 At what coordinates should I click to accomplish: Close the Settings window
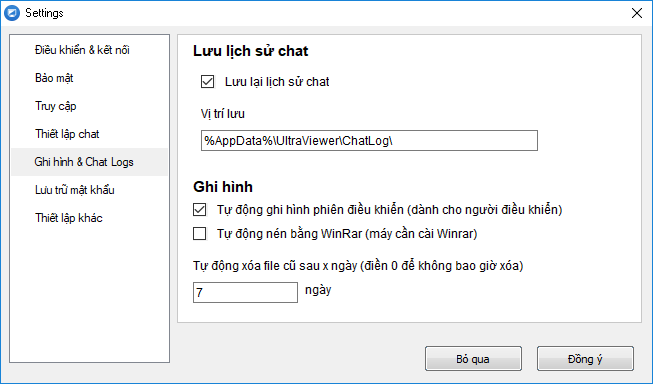(636, 13)
